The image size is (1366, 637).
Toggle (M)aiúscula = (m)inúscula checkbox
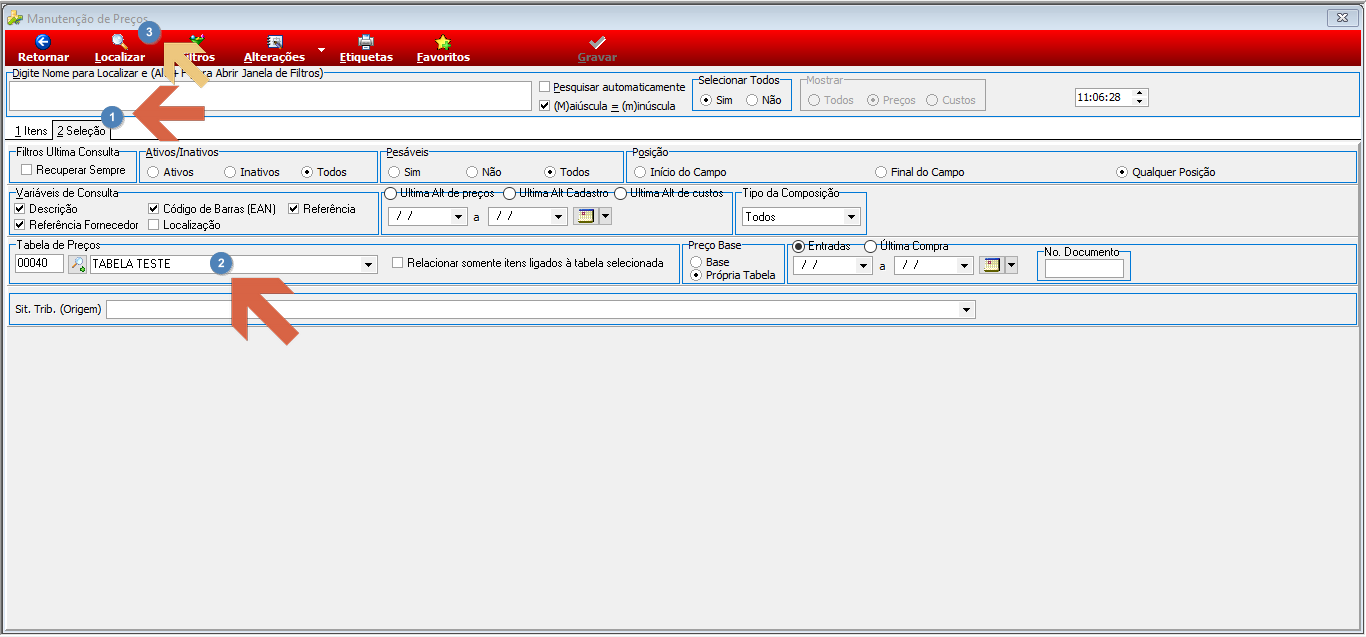545,105
